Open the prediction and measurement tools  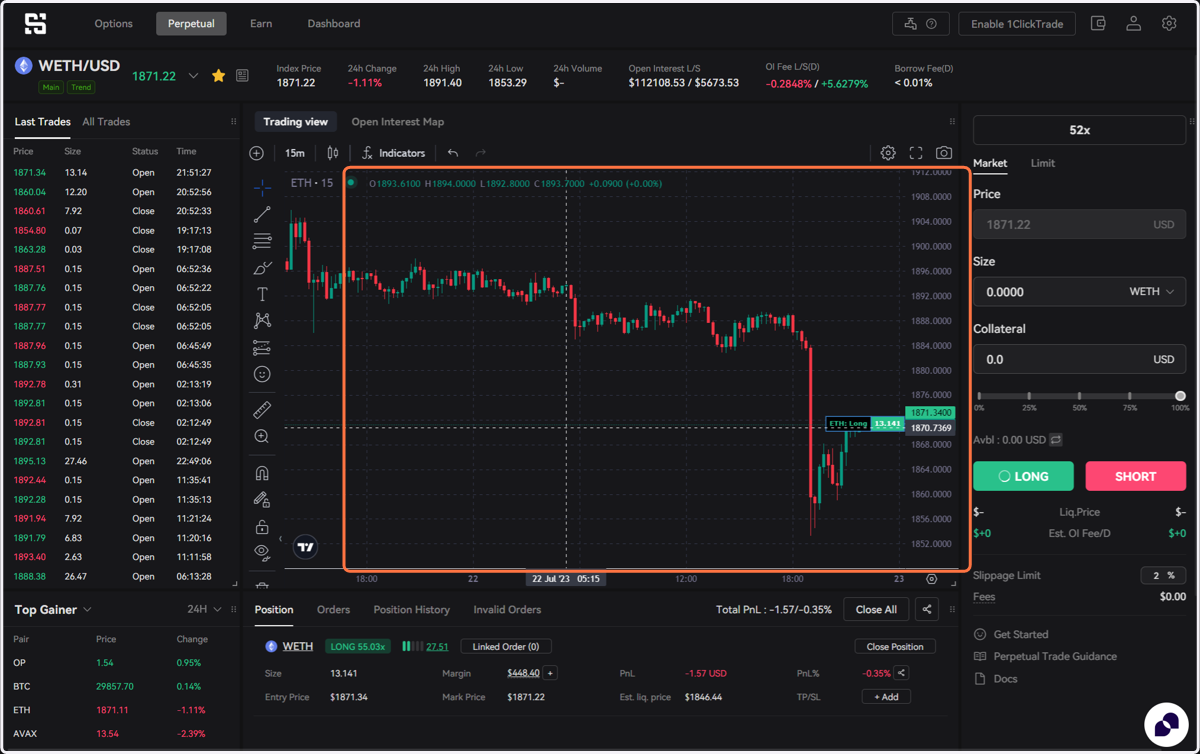(x=262, y=348)
